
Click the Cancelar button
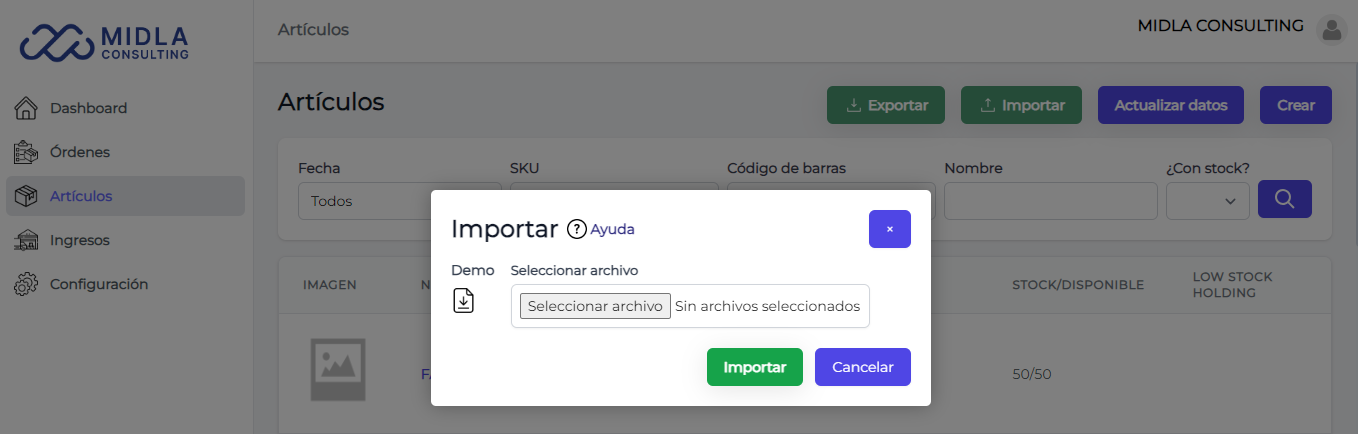(863, 367)
